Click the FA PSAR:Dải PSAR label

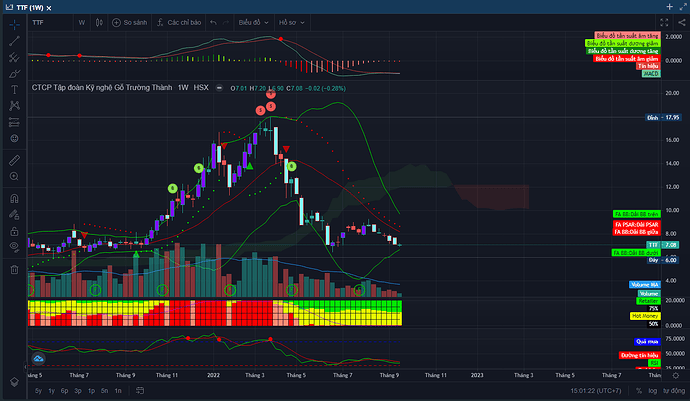[636, 224]
